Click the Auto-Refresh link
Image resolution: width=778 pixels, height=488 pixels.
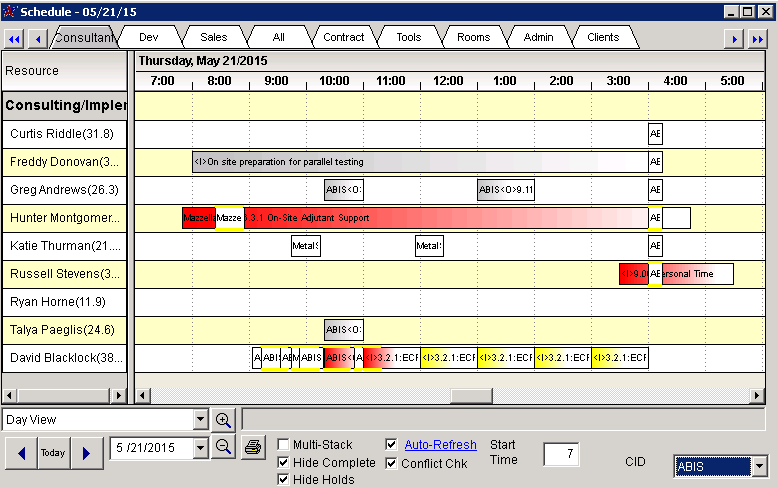click(x=440, y=445)
